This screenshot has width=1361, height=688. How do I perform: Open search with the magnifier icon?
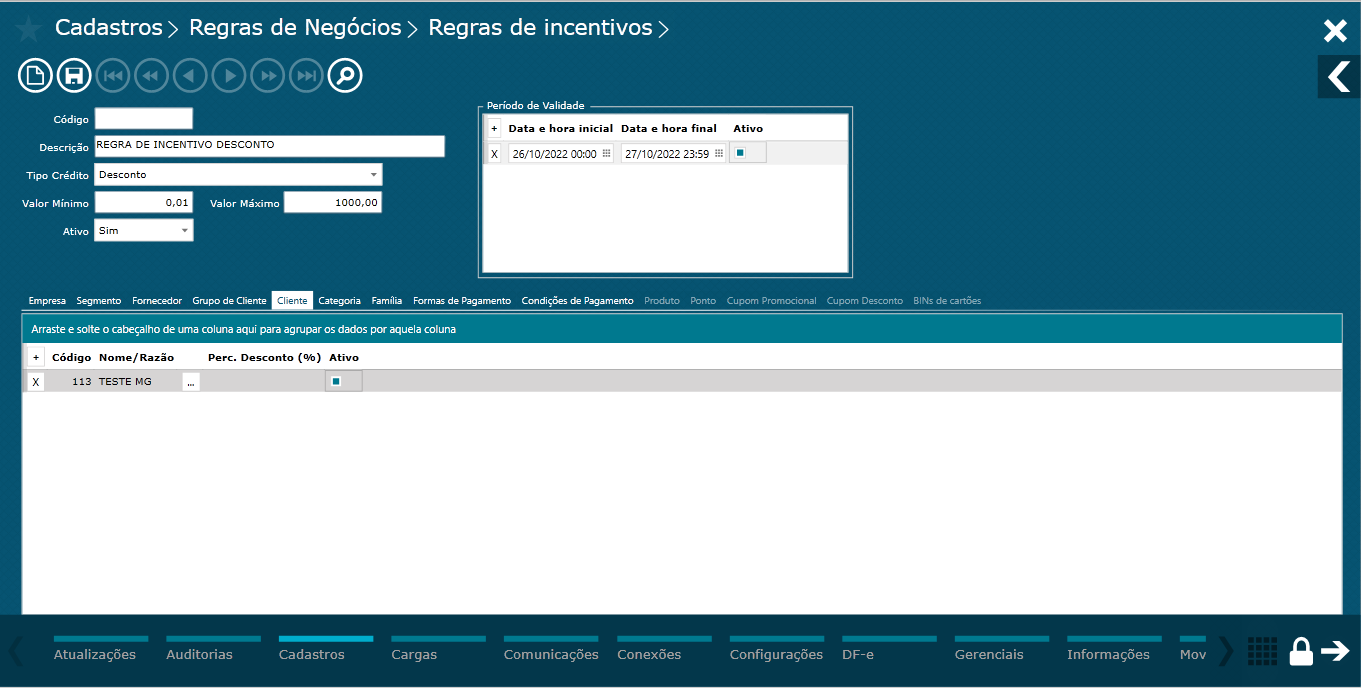(x=345, y=75)
